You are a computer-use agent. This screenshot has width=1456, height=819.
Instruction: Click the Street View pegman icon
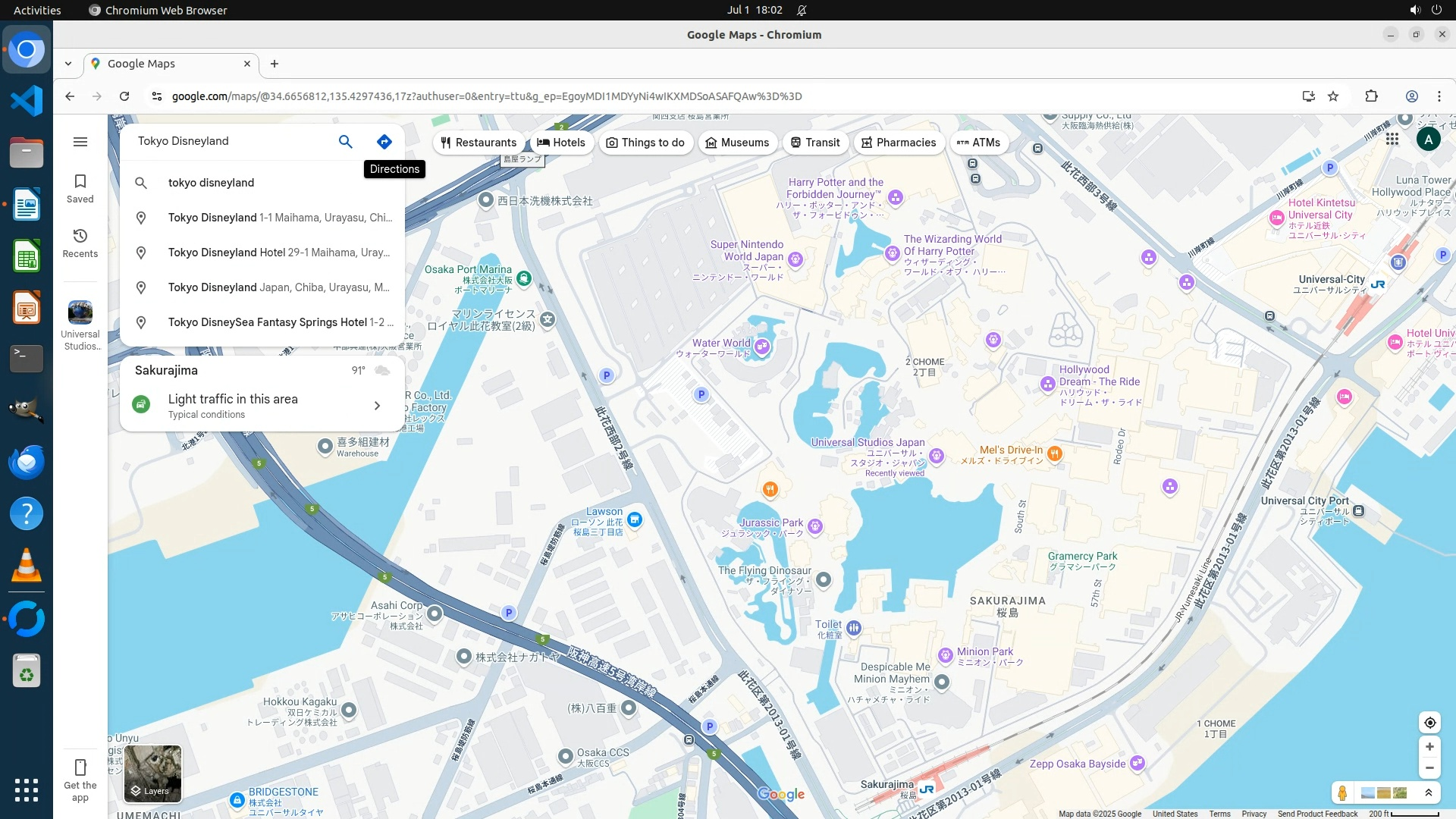click(1342, 793)
